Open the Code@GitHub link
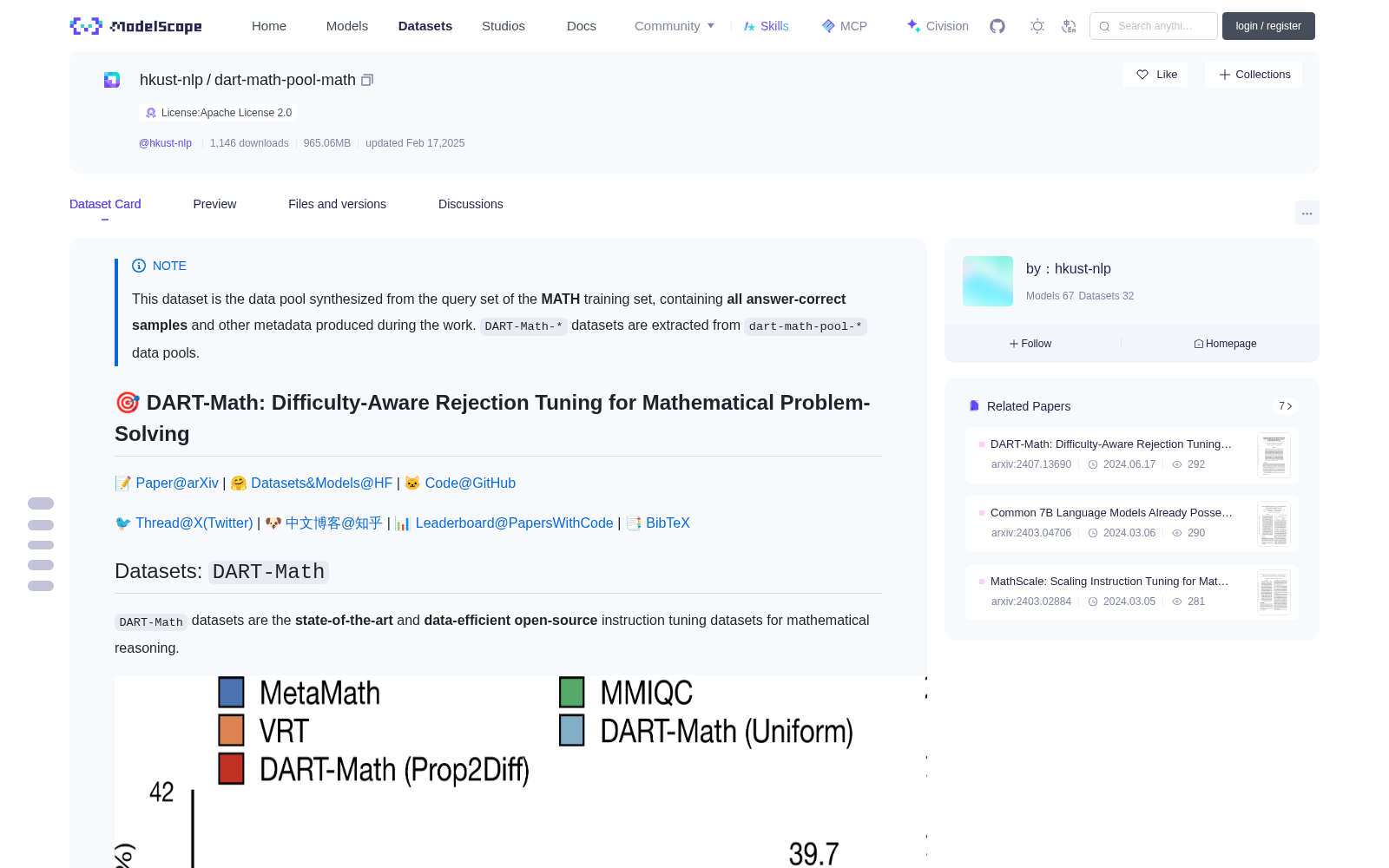Screen dimensions: 1389x868 point(471,483)
